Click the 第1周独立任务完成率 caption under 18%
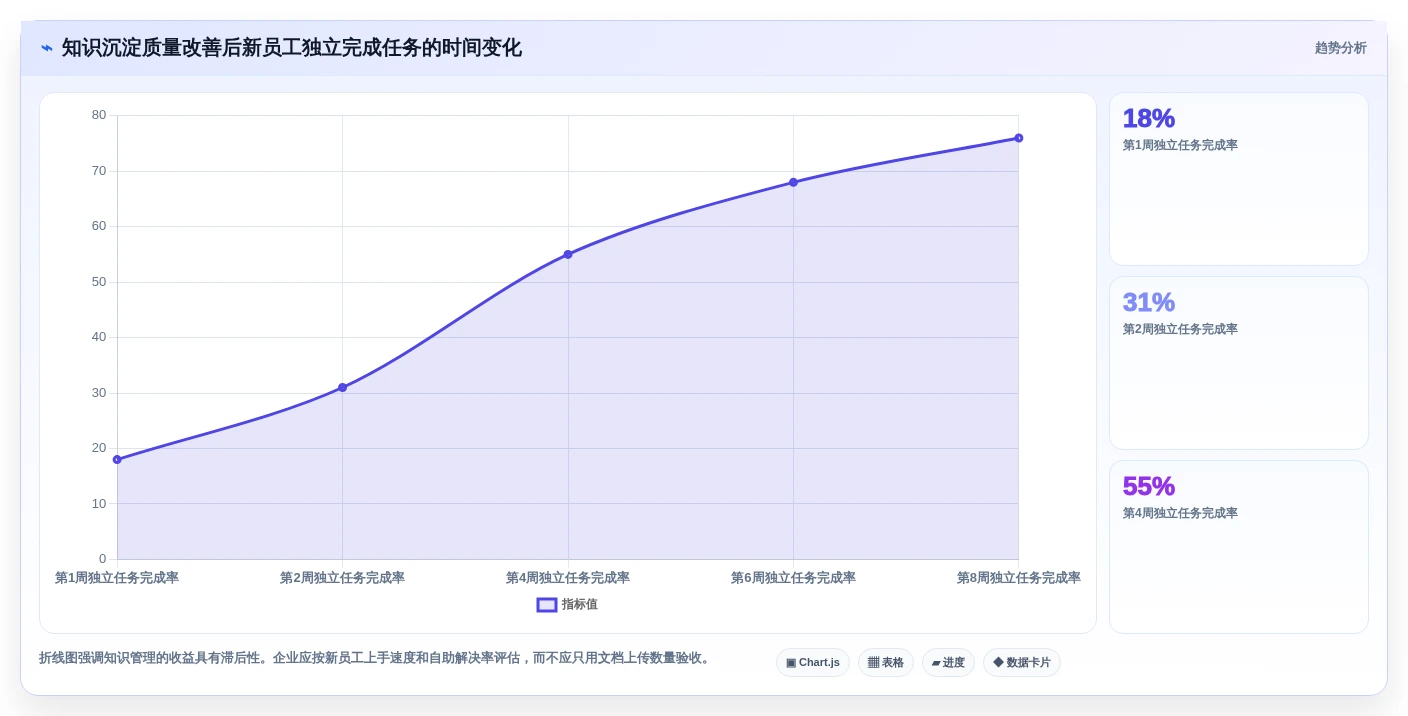This screenshot has height=716, width=1408. point(1180,145)
